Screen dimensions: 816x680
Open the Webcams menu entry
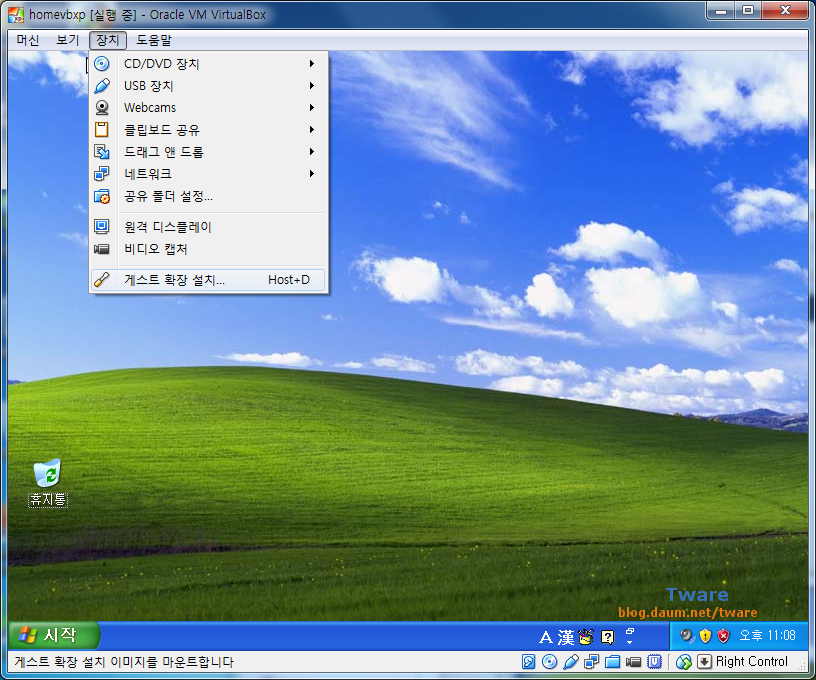pos(209,108)
